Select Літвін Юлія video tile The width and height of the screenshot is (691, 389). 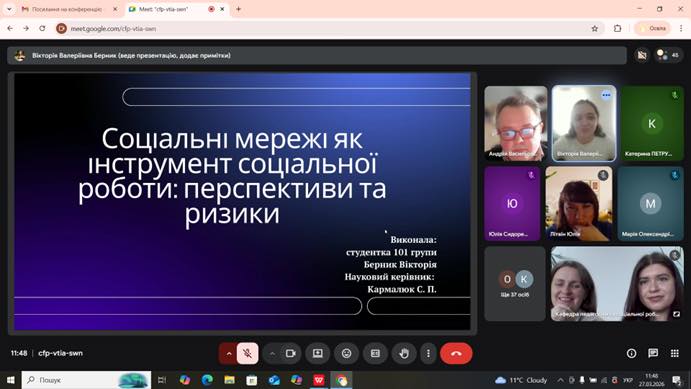pyautogui.click(x=579, y=204)
